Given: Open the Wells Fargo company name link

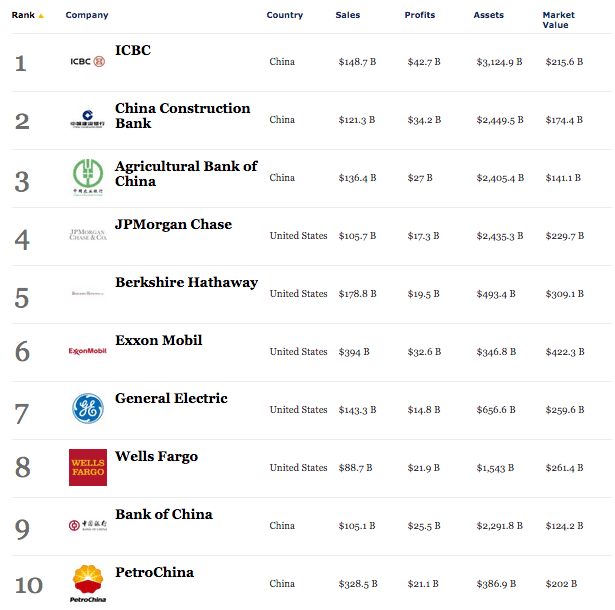Looking at the screenshot, I should pos(156,457).
